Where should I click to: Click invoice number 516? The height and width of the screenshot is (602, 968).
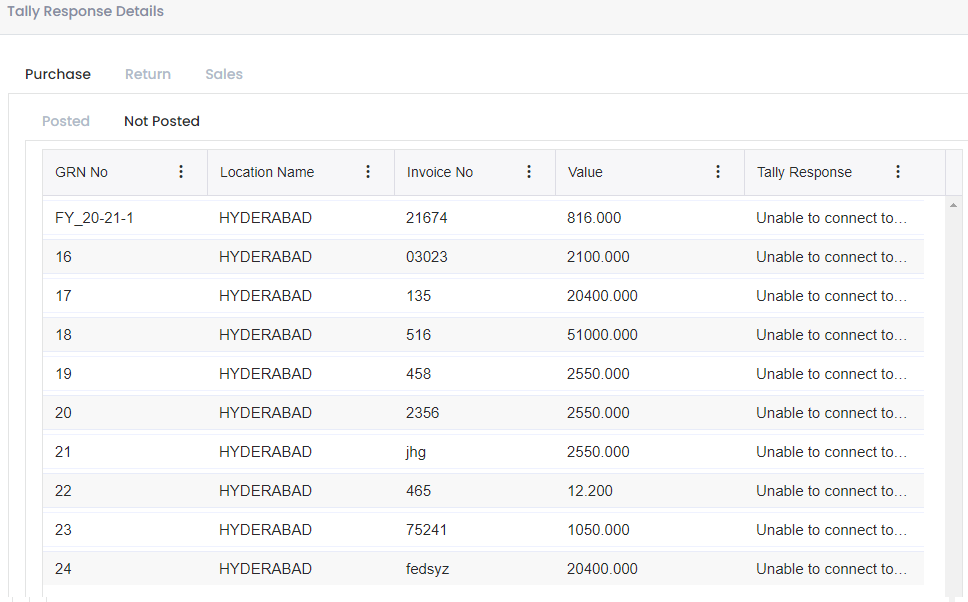[419, 335]
